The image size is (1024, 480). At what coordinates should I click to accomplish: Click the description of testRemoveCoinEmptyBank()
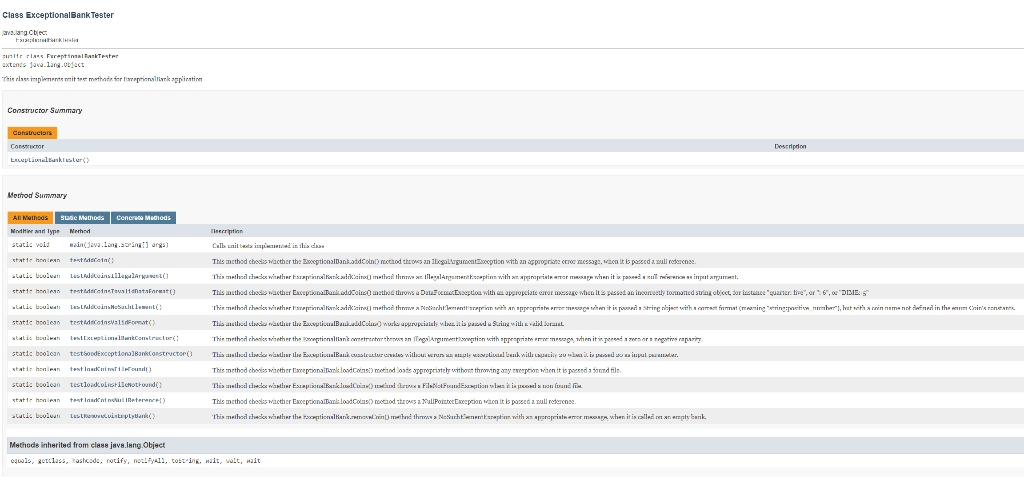459,417
